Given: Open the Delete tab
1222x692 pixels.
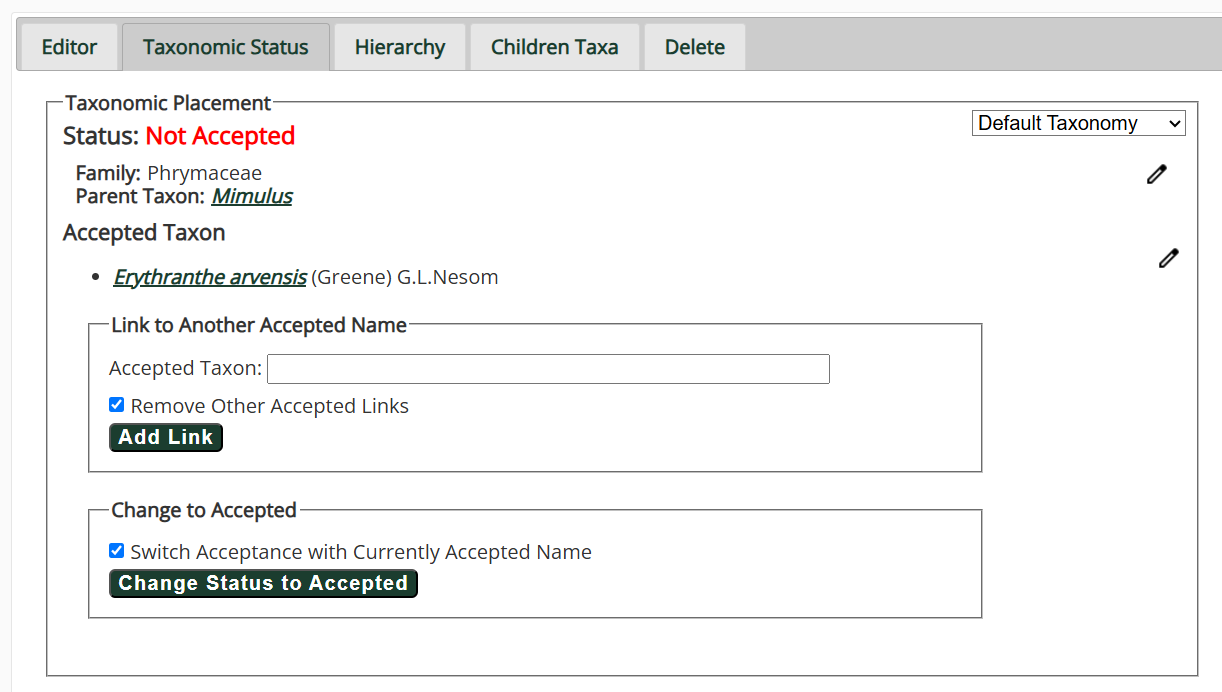Looking at the screenshot, I should pyautogui.click(x=695, y=47).
